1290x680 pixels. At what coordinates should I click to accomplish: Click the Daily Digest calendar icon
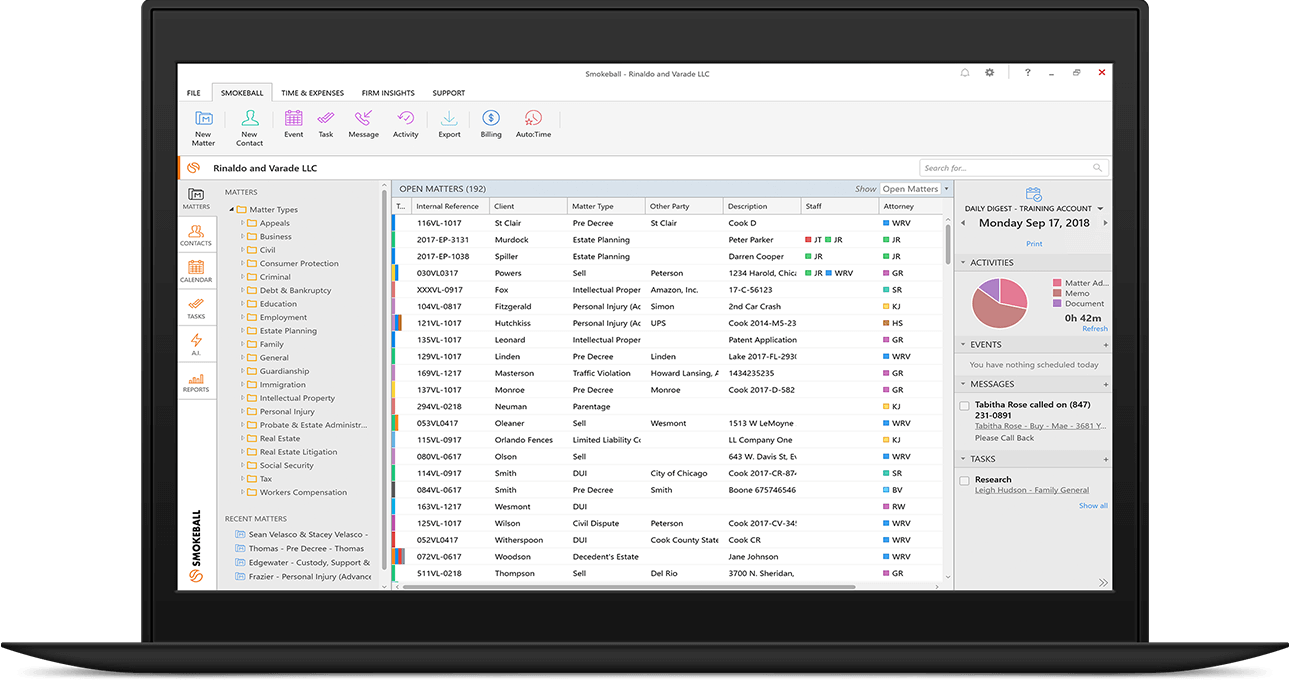[1034, 194]
